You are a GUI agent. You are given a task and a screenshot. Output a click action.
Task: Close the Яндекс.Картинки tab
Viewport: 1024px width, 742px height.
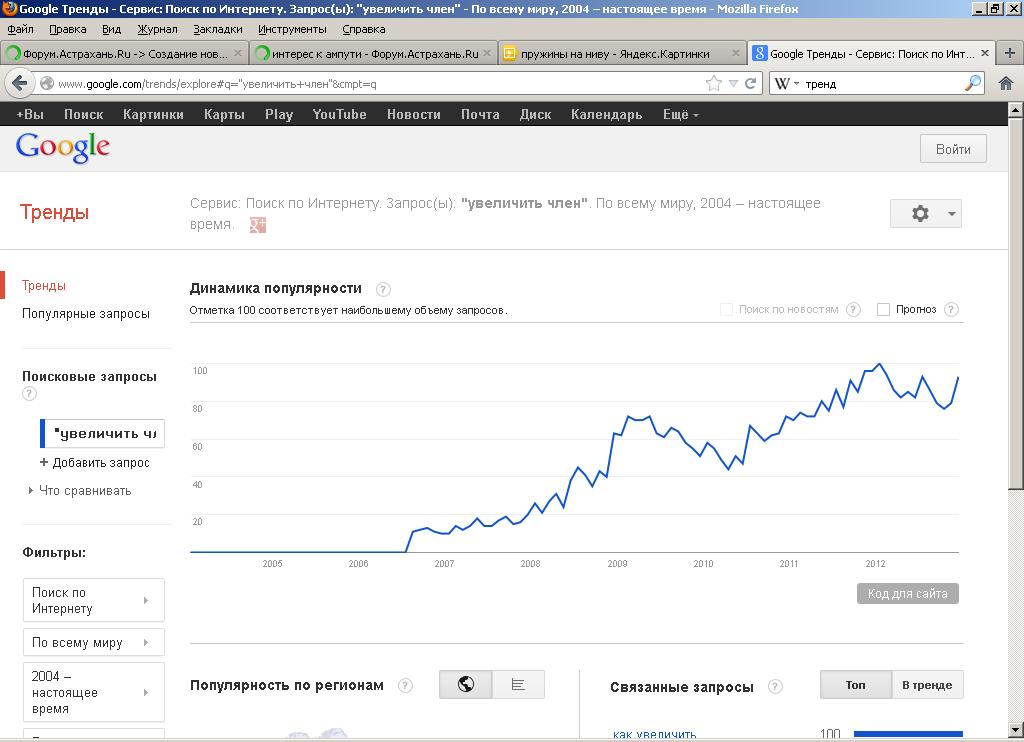pyautogui.click(x=735, y=53)
